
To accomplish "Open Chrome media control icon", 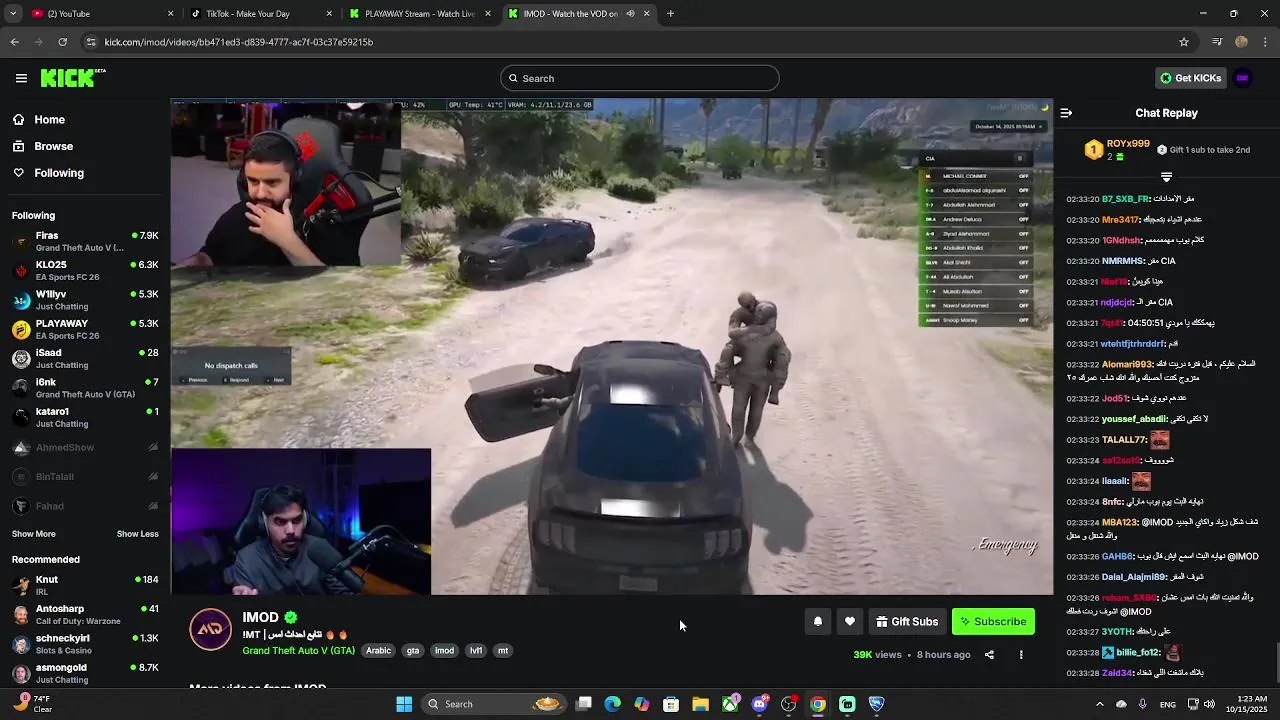I will click(1217, 42).
